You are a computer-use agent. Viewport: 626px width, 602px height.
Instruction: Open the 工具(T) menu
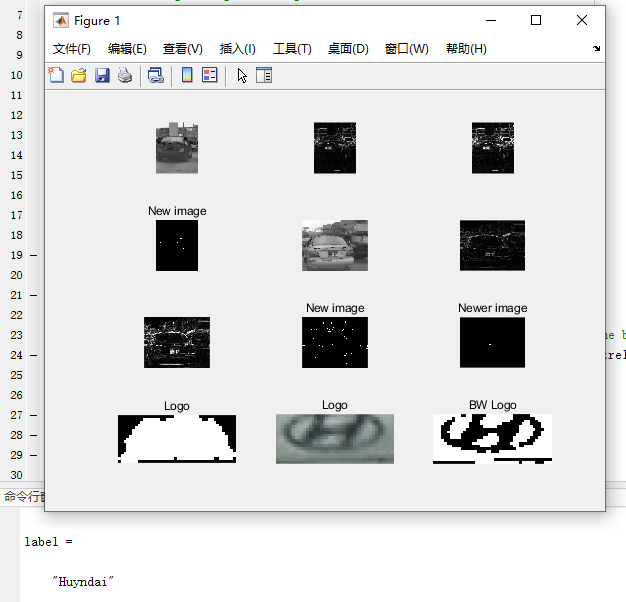click(292, 49)
